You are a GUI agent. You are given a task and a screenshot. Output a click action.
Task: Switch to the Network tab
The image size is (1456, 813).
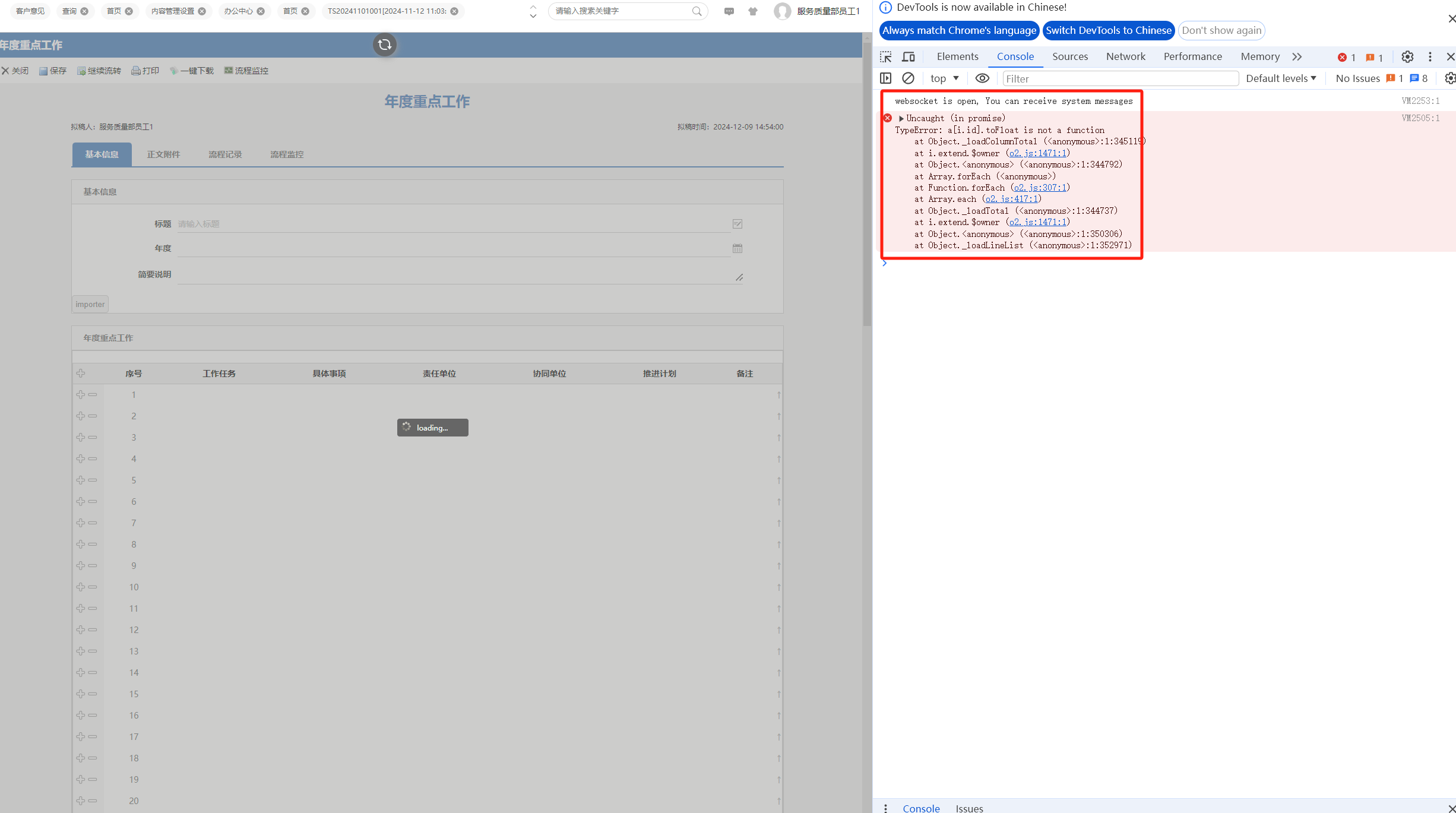click(x=1125, y=56)
